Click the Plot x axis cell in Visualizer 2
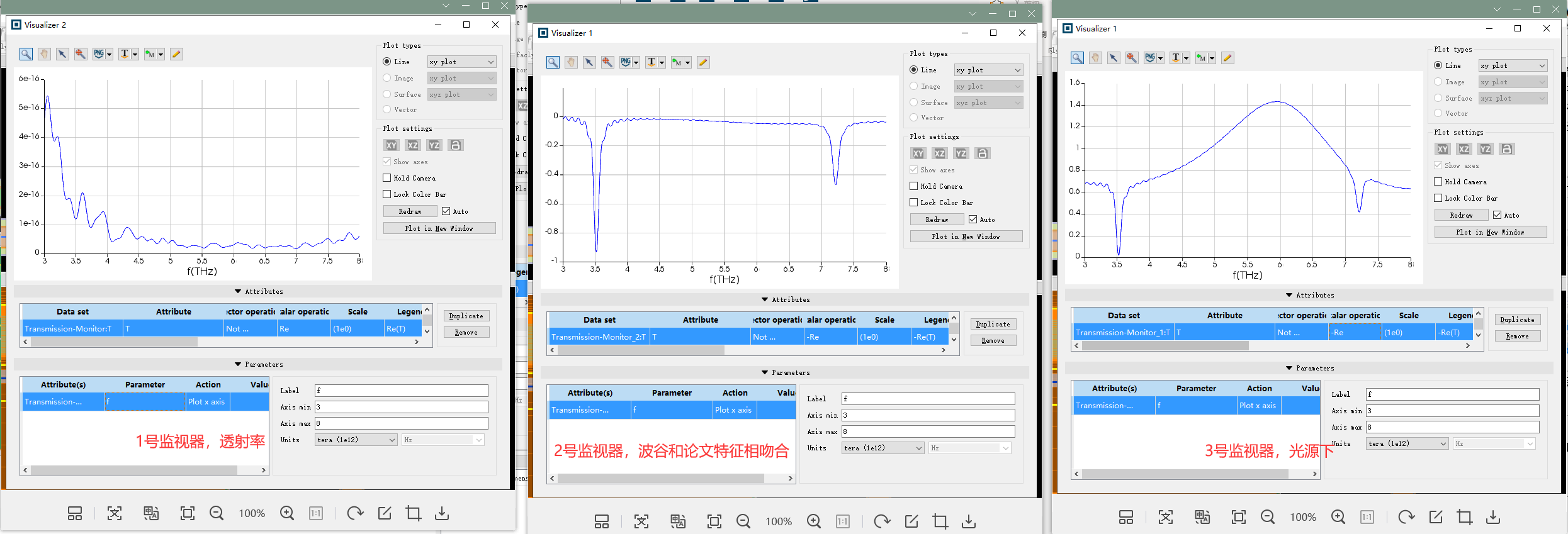 208,401
